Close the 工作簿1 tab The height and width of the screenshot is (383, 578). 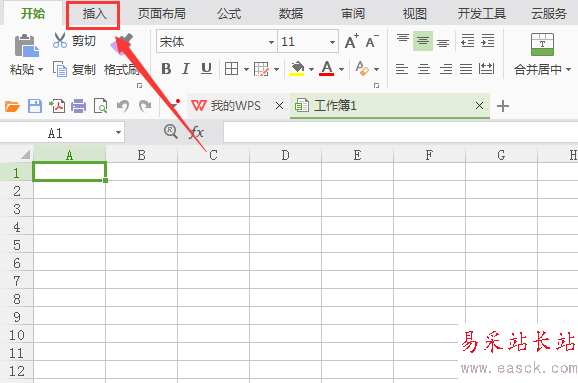point(479,106)
